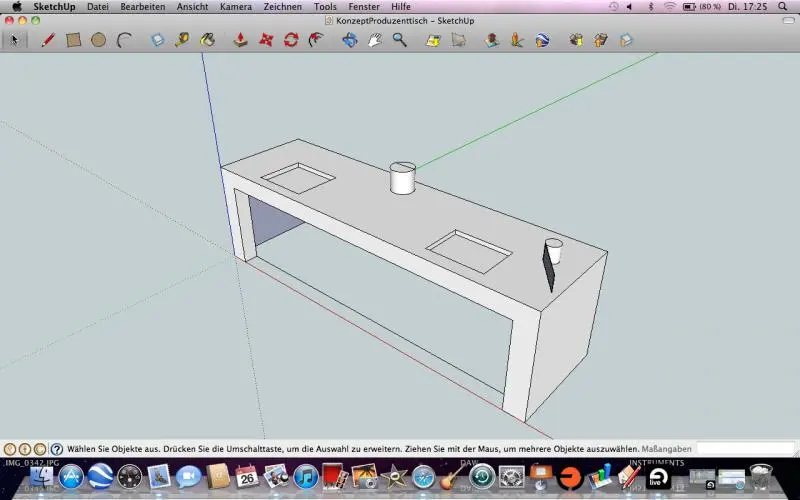Screen dimensions: 800x500
Task: Select the Pan hand tool
Action: tap(375, 41)
